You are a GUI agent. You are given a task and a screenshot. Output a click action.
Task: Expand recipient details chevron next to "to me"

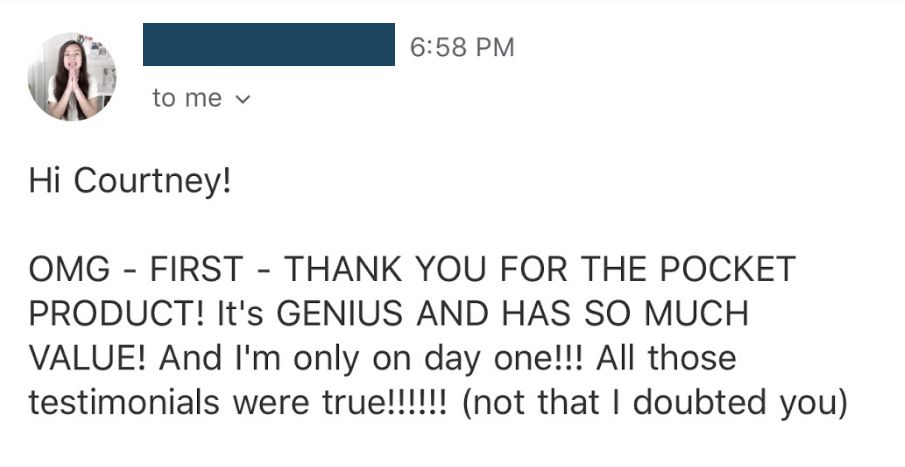(x=241, y=100)
